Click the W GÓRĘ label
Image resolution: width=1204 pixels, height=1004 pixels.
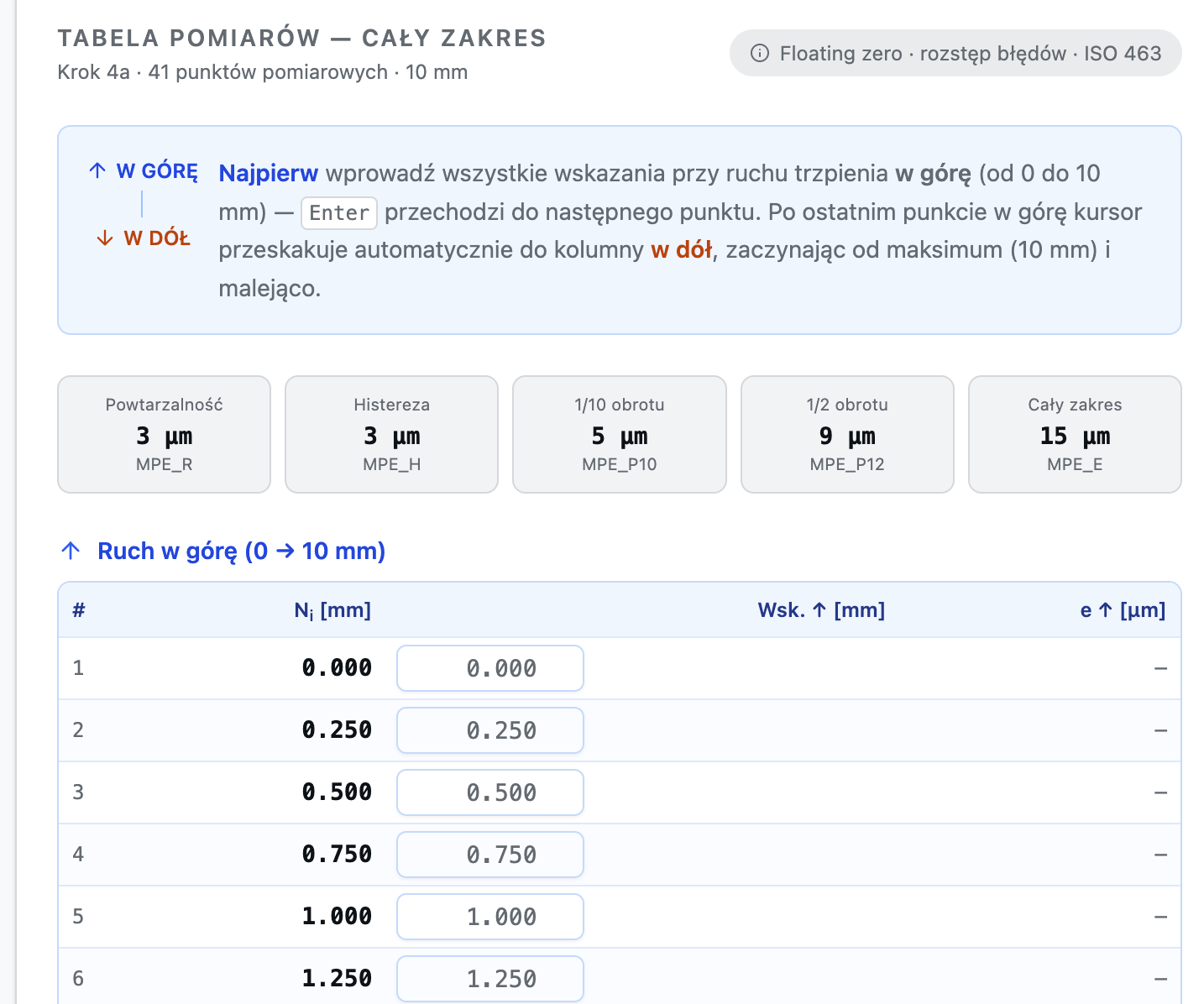click(x=157, y=171)
